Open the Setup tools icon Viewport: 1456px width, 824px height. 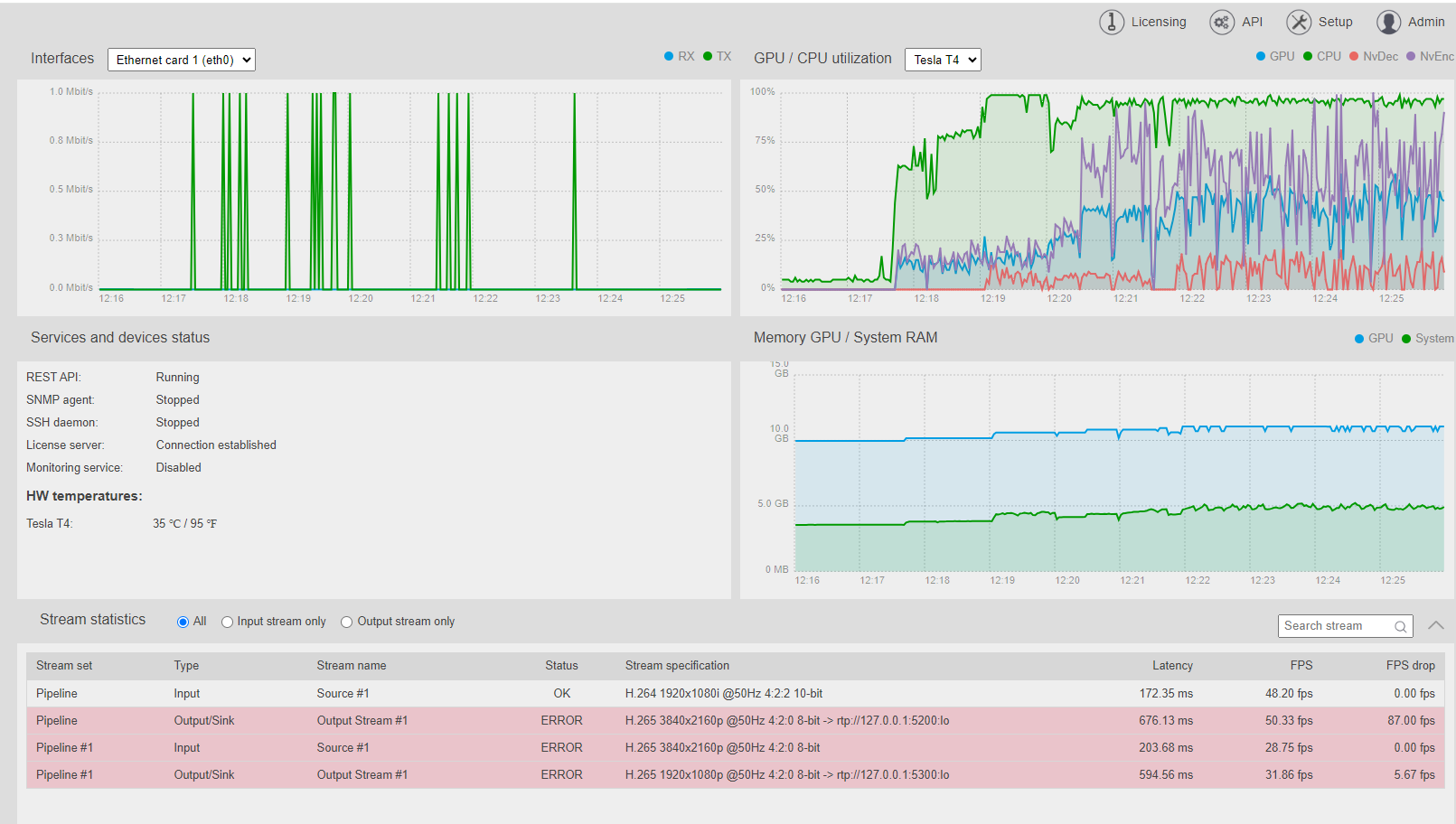click(1299, 22)
